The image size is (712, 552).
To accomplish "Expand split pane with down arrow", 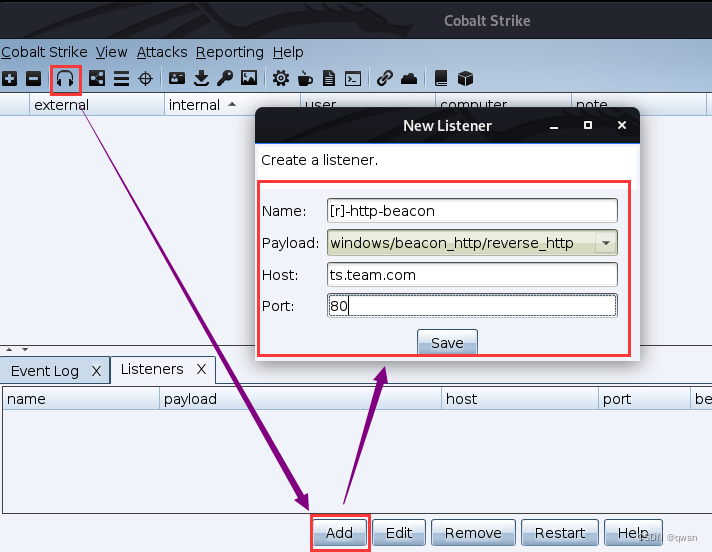I will tap(25, 349).
